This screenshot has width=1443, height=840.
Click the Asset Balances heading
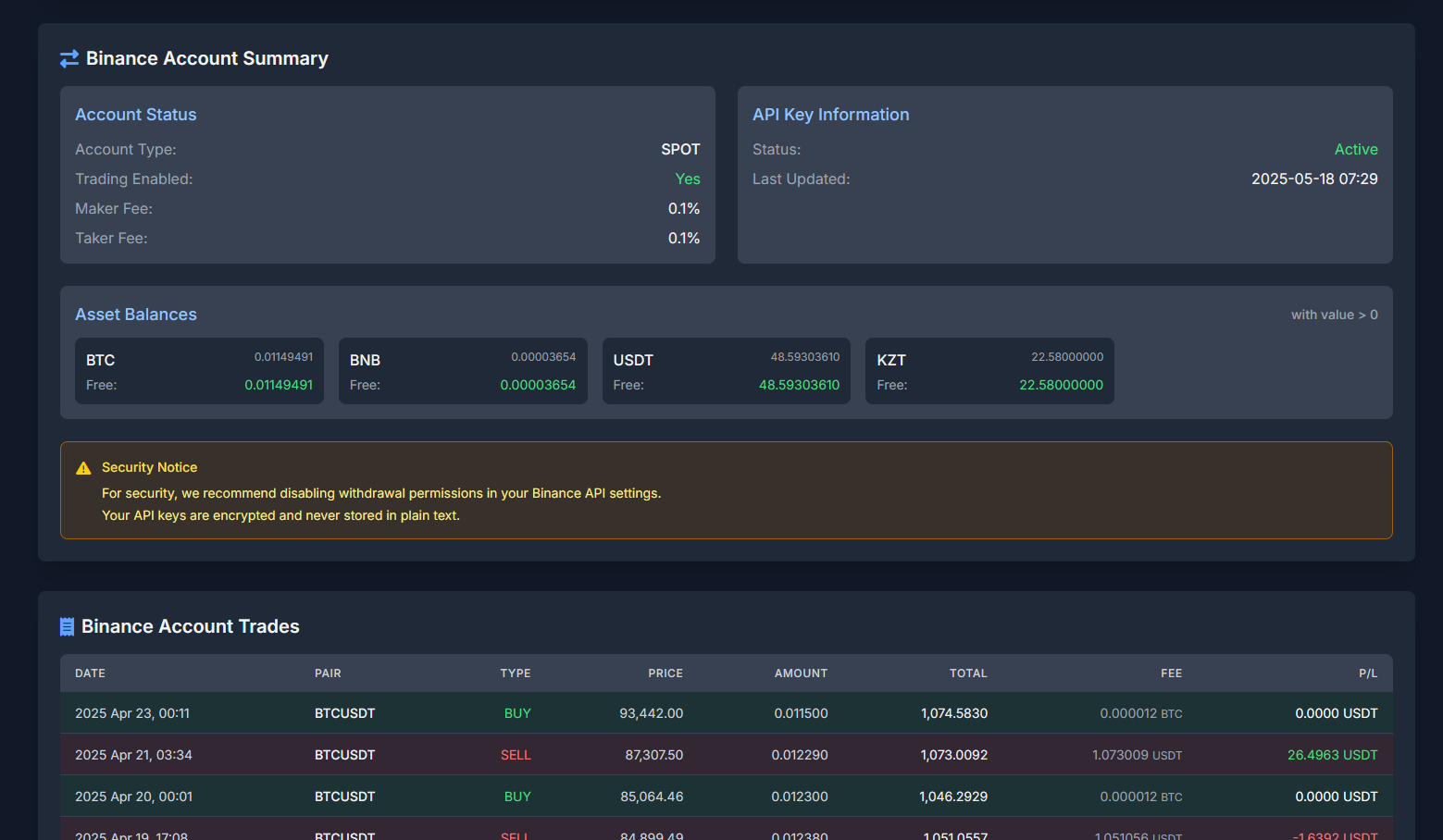(136, 315)
